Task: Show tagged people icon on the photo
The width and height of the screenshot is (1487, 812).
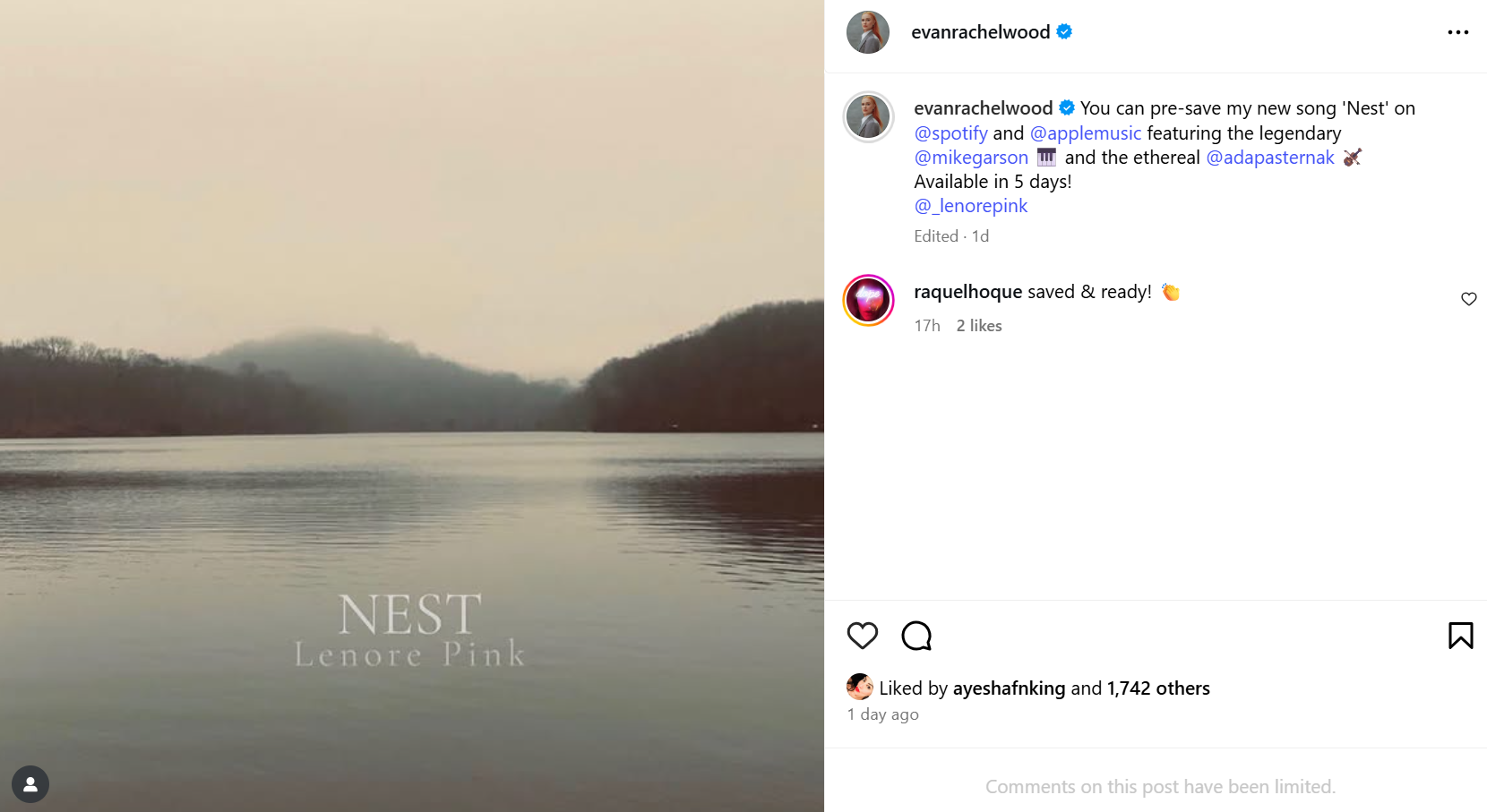Action: coord(30,784)
